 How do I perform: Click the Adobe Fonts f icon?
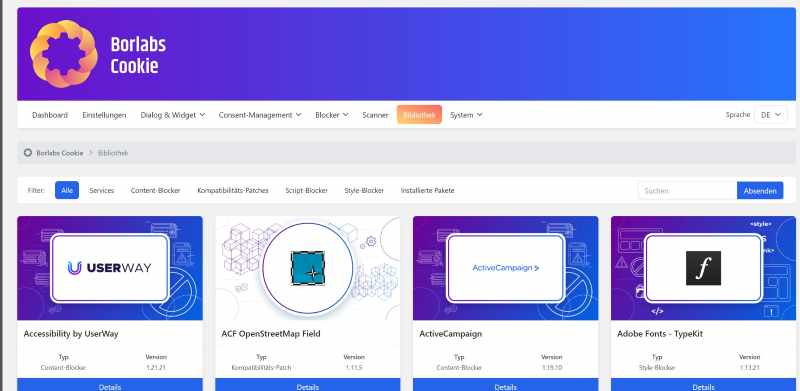(x=704, y=268)
